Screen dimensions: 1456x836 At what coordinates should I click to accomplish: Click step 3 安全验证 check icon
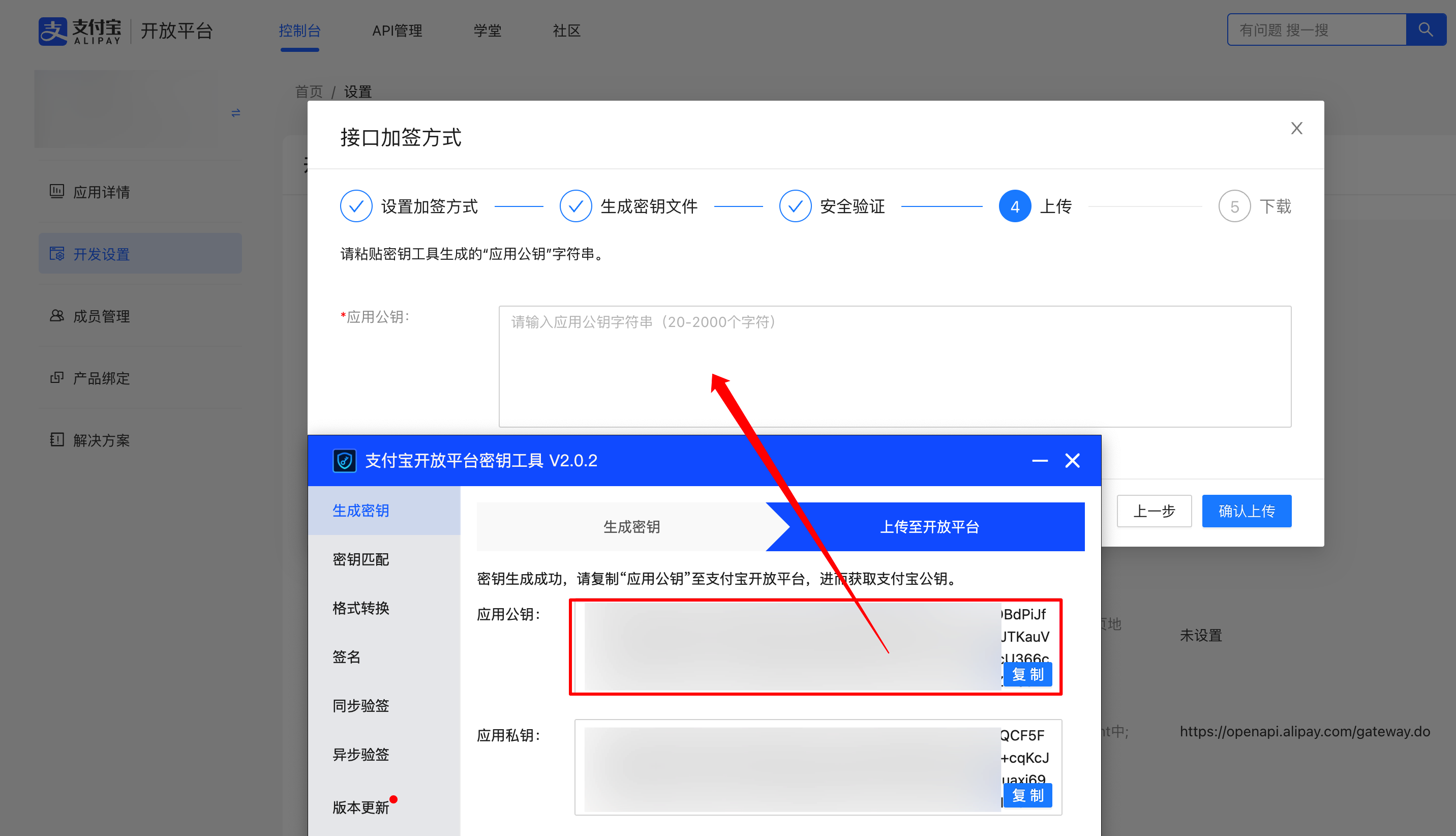(795, 206)
